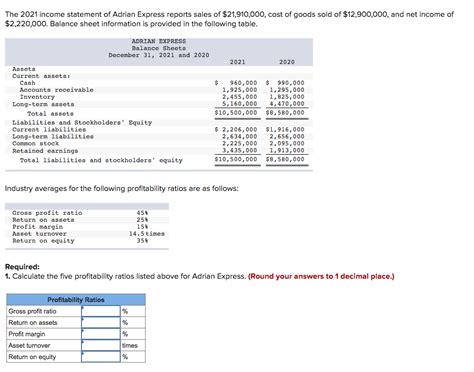Select the industry Profit margin 15%
Viewport: 474px width, 372px height.
pyautogui.click(x=142, y=227)
